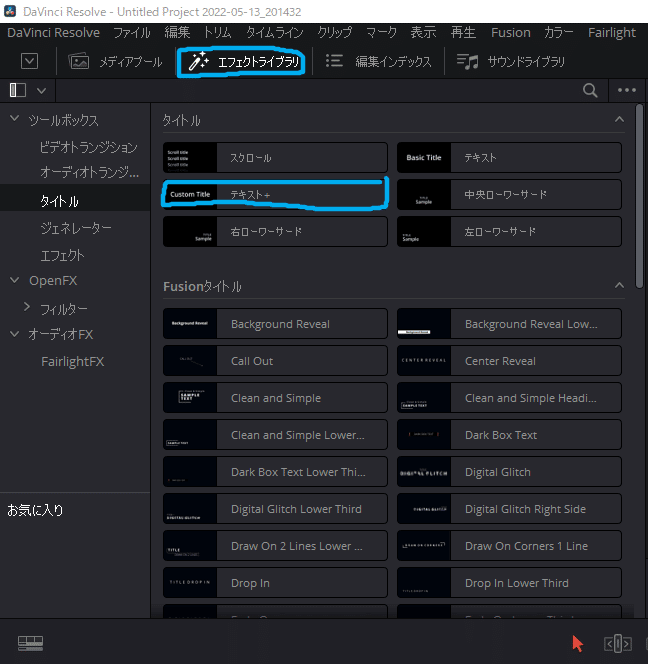Select ビデオトランジション in the sidebar
Viewport: 648px width, 664px height.
click(89, 147)
